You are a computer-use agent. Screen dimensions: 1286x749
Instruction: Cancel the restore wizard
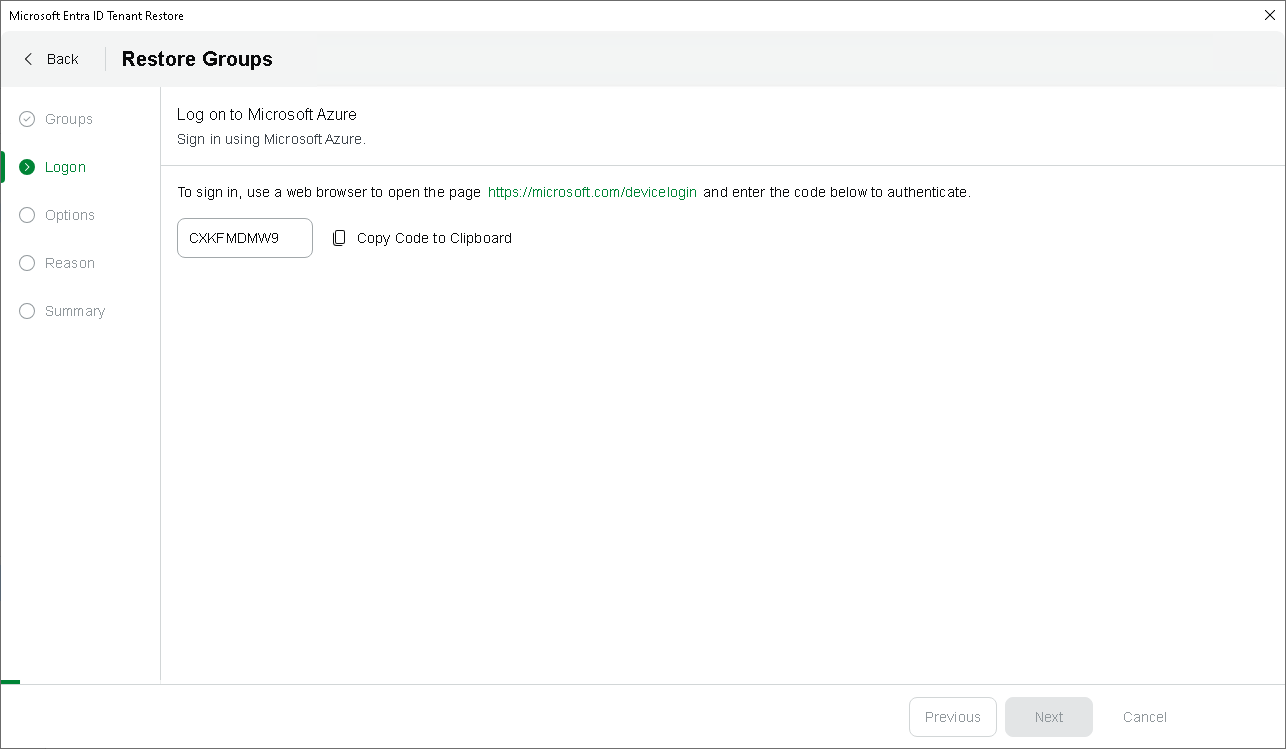coord(1145,717)
